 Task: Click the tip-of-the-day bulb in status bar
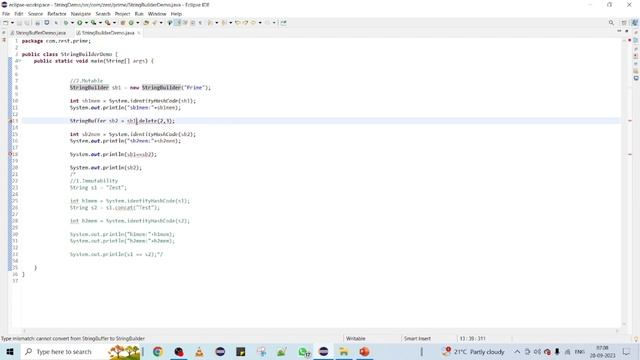[636, 339]
